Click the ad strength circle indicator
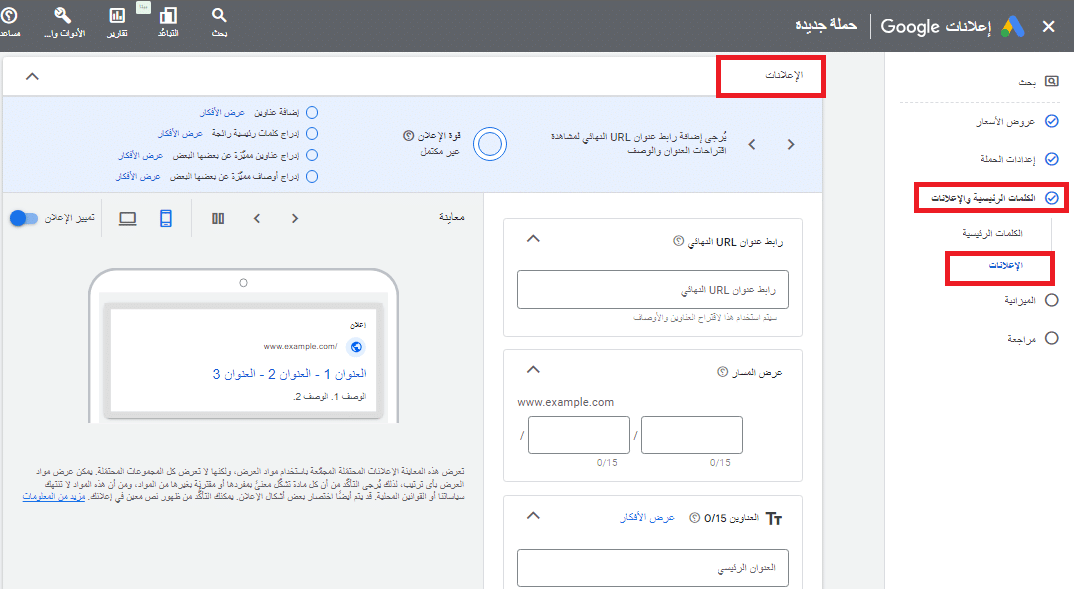 490,144
